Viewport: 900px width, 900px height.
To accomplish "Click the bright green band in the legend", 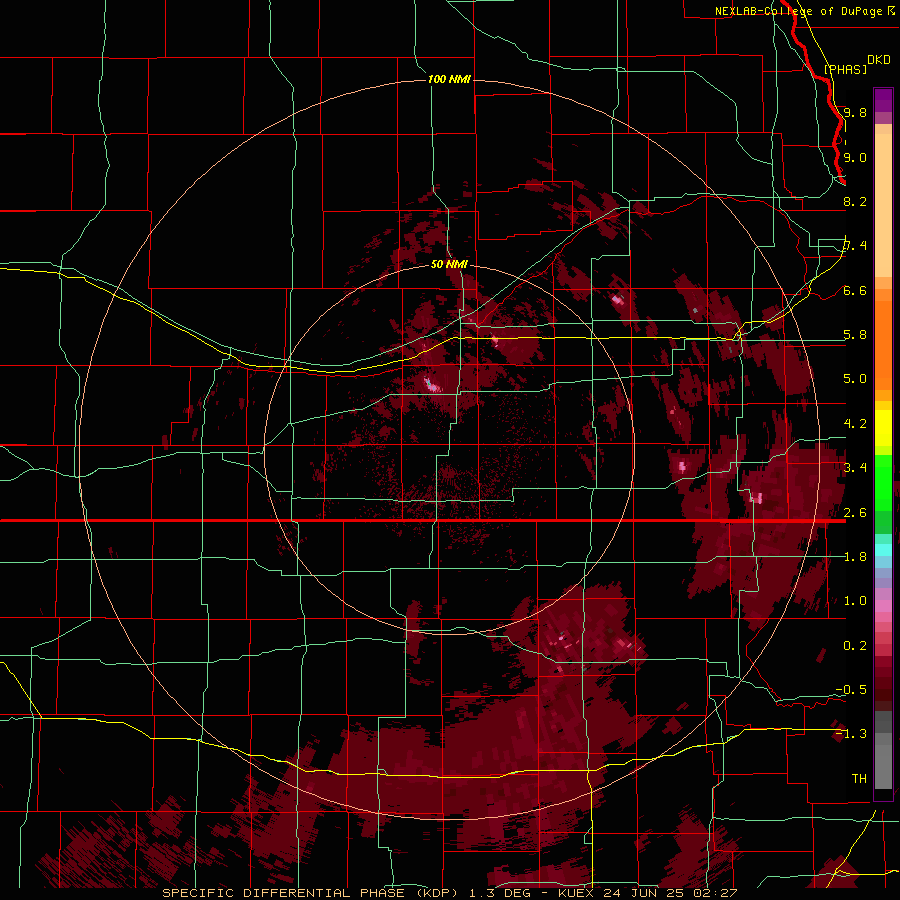I will [x=883, y=481].
